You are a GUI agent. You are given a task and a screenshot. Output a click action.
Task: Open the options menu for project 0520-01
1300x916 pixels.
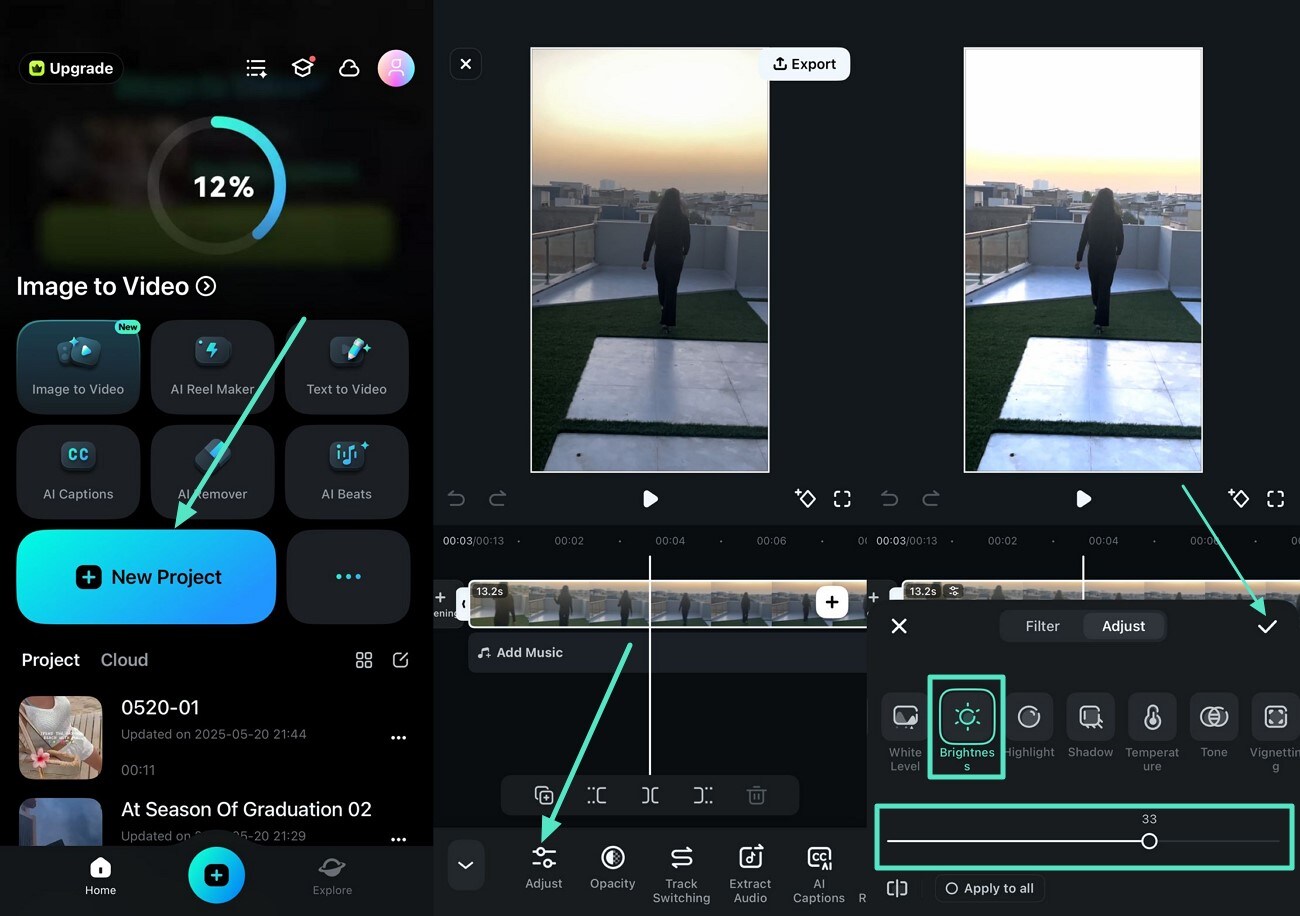pos(398,738)
